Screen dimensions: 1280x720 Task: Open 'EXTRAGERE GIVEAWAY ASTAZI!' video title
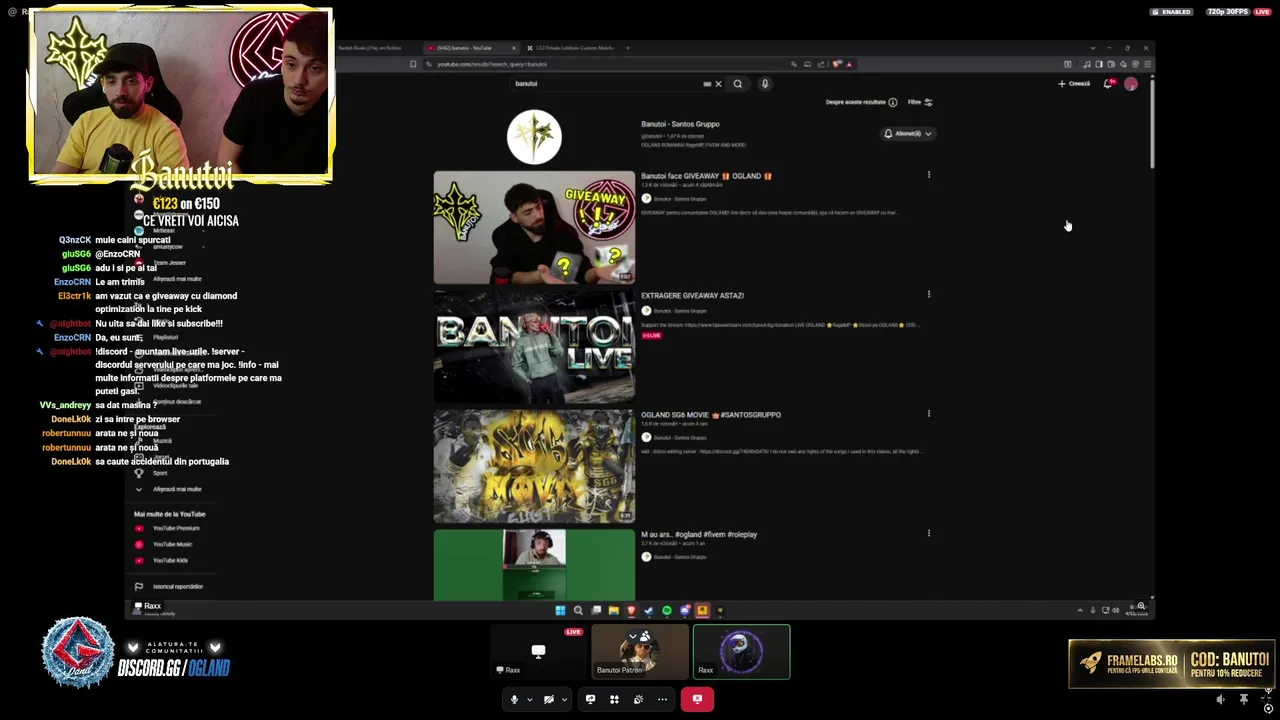[692, 296]
